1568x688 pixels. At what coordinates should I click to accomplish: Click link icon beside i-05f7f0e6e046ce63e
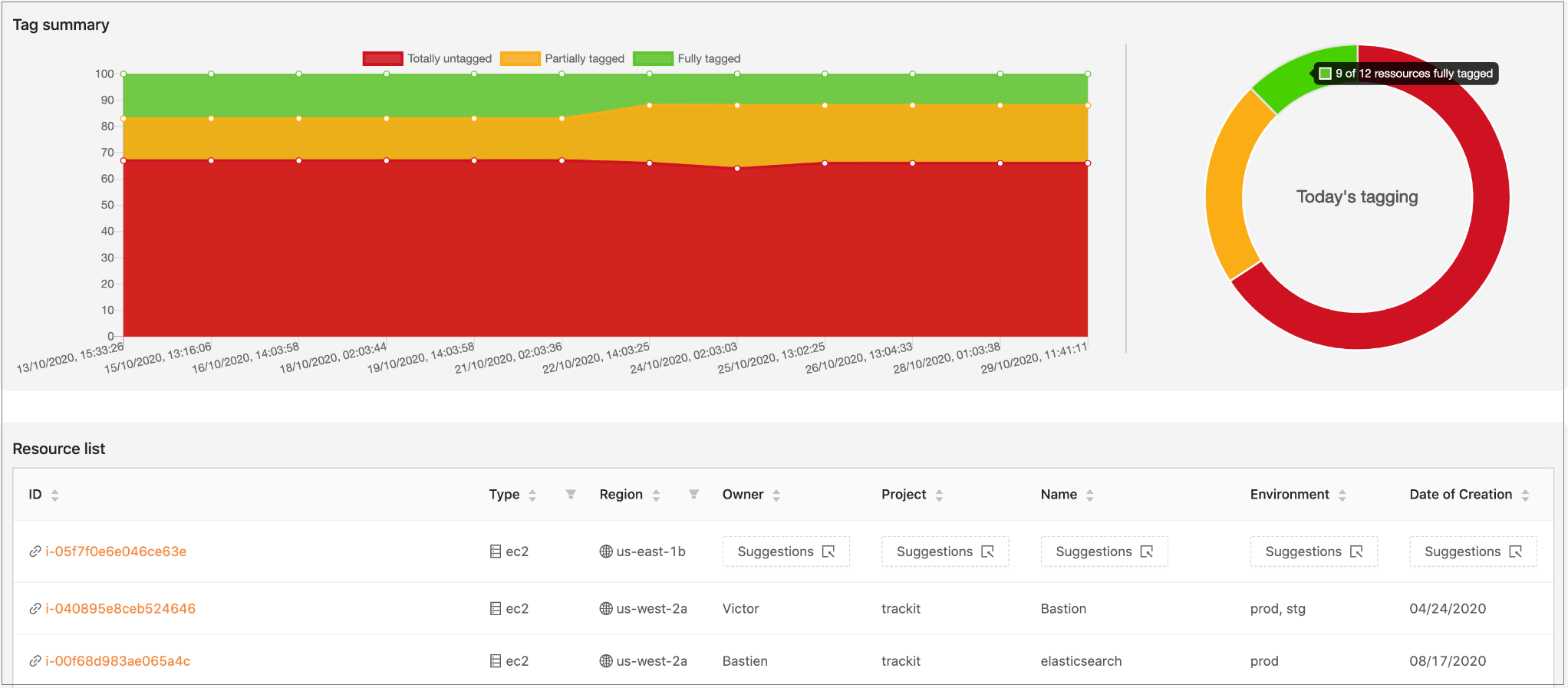(35, 551)
